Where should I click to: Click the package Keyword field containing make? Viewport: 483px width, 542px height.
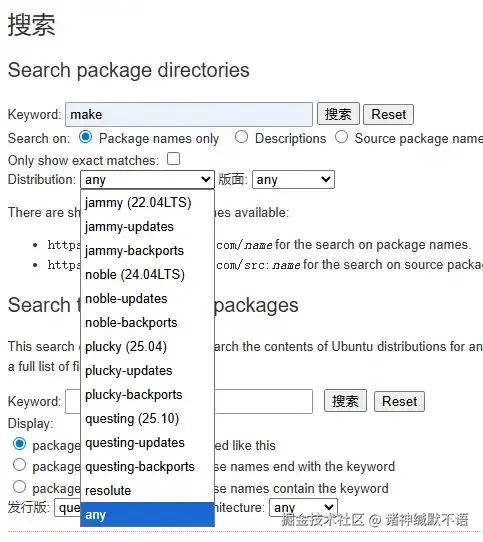[189, 114]
